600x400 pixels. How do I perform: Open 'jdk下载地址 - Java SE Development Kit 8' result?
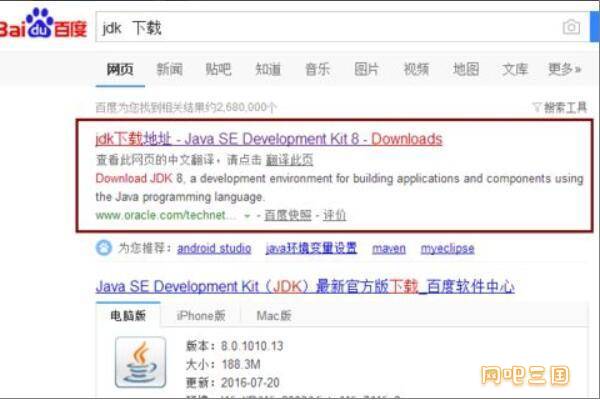pyautogui.click(x=269, y=139)
